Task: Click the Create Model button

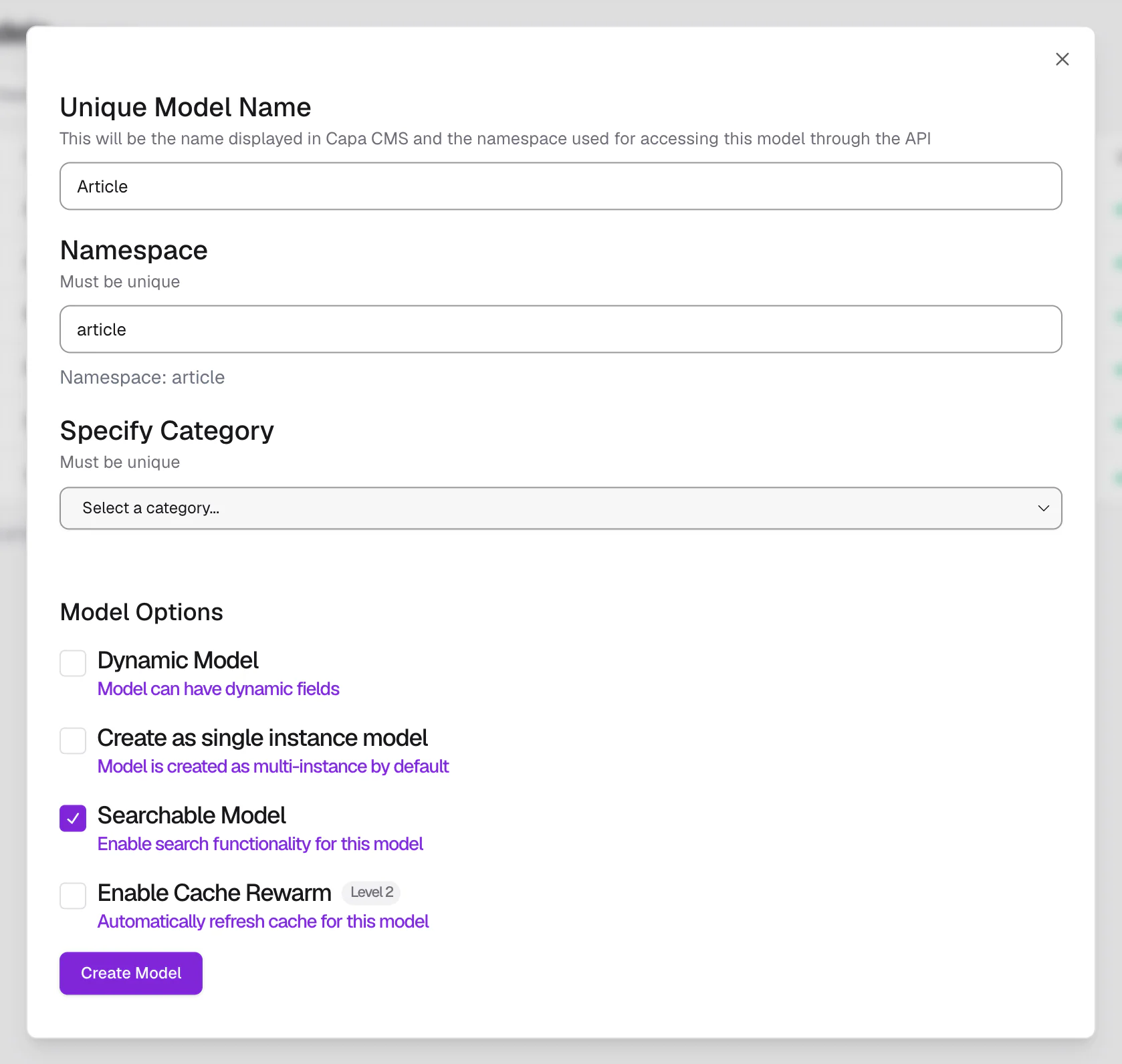Action: click(x=131, y=973)
